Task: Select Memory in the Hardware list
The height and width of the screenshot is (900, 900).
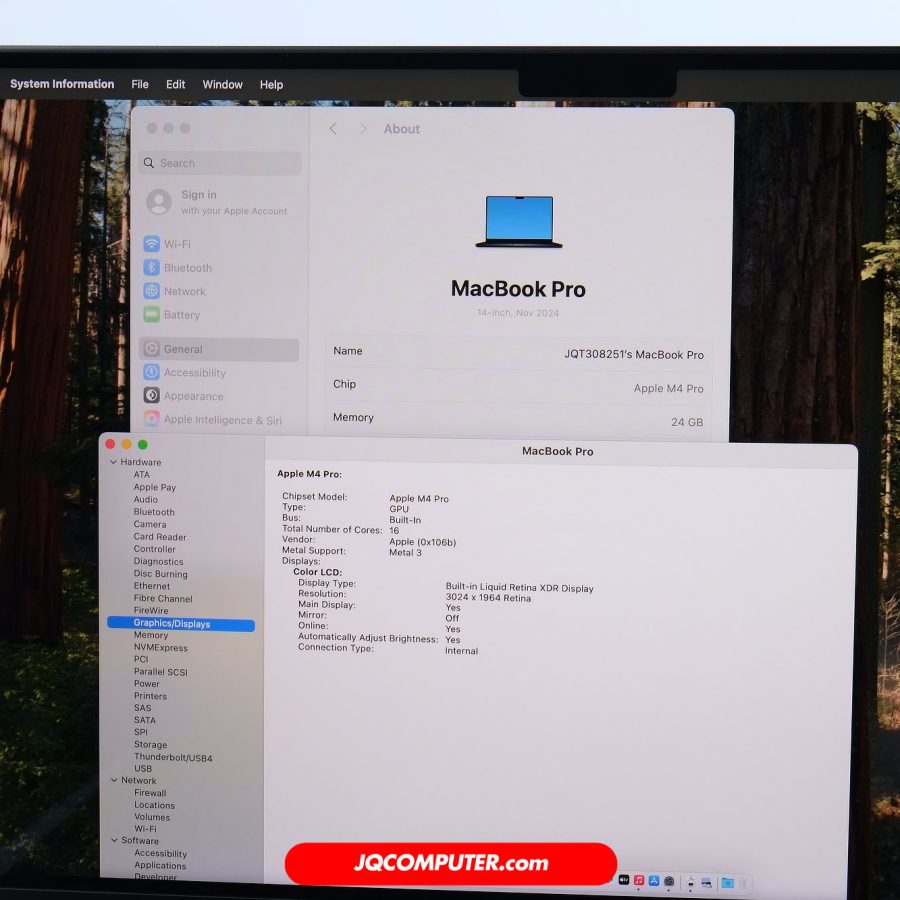Action: (x=151, y=635)
